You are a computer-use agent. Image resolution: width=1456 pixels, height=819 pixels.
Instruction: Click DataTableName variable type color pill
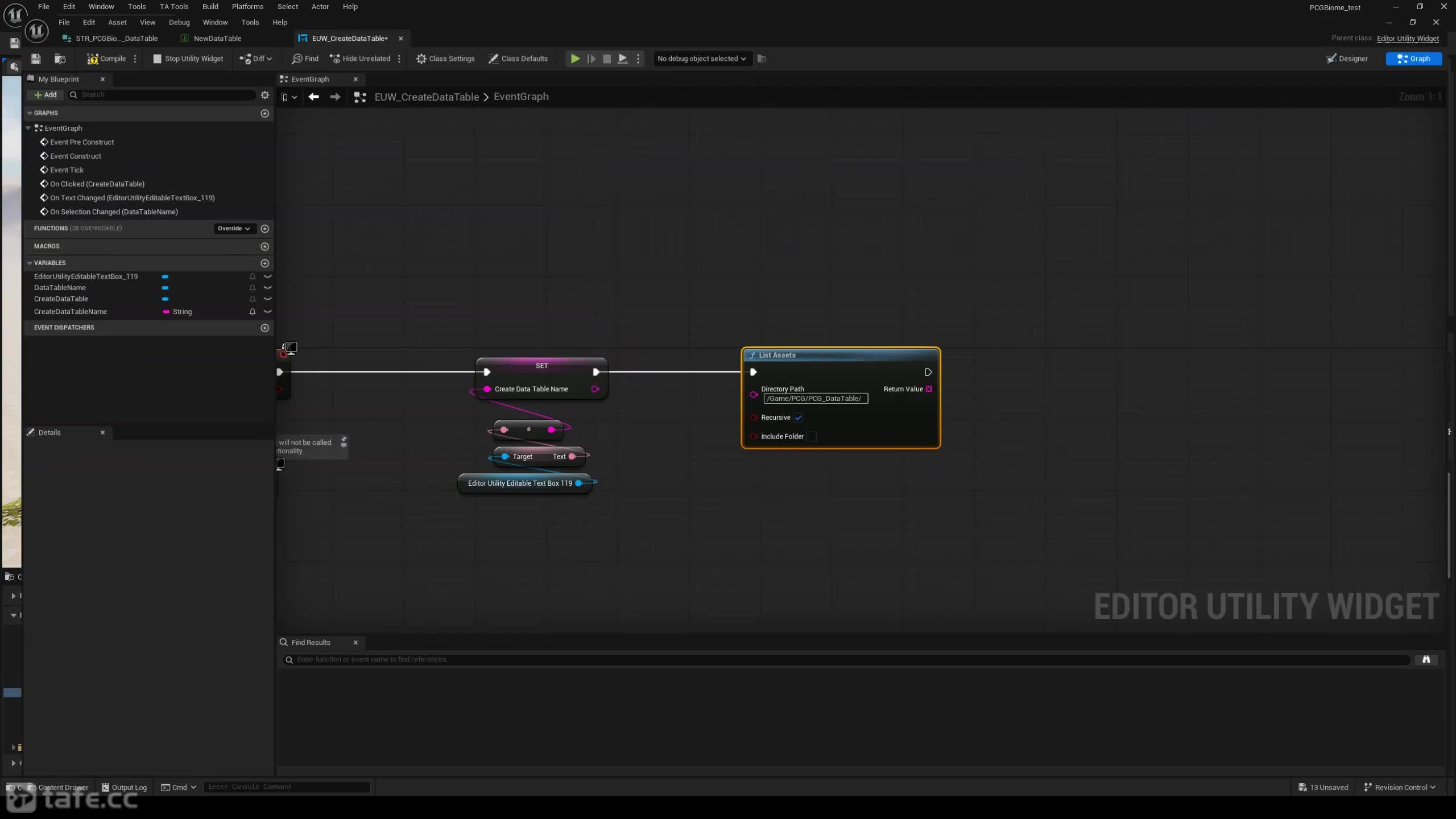(x=165, y=288)
